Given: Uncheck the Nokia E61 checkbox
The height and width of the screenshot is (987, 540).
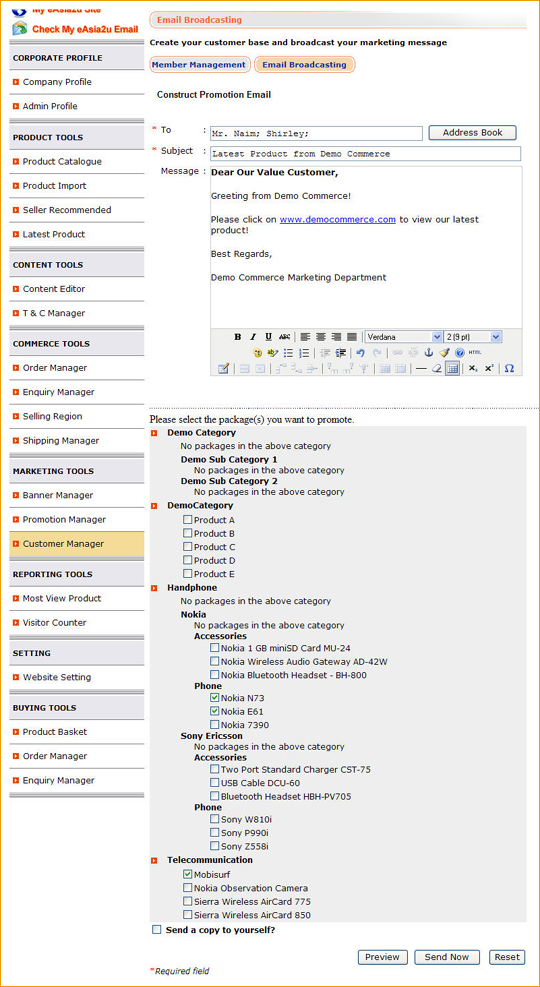Looking at the screenshot, I should 215,711.
